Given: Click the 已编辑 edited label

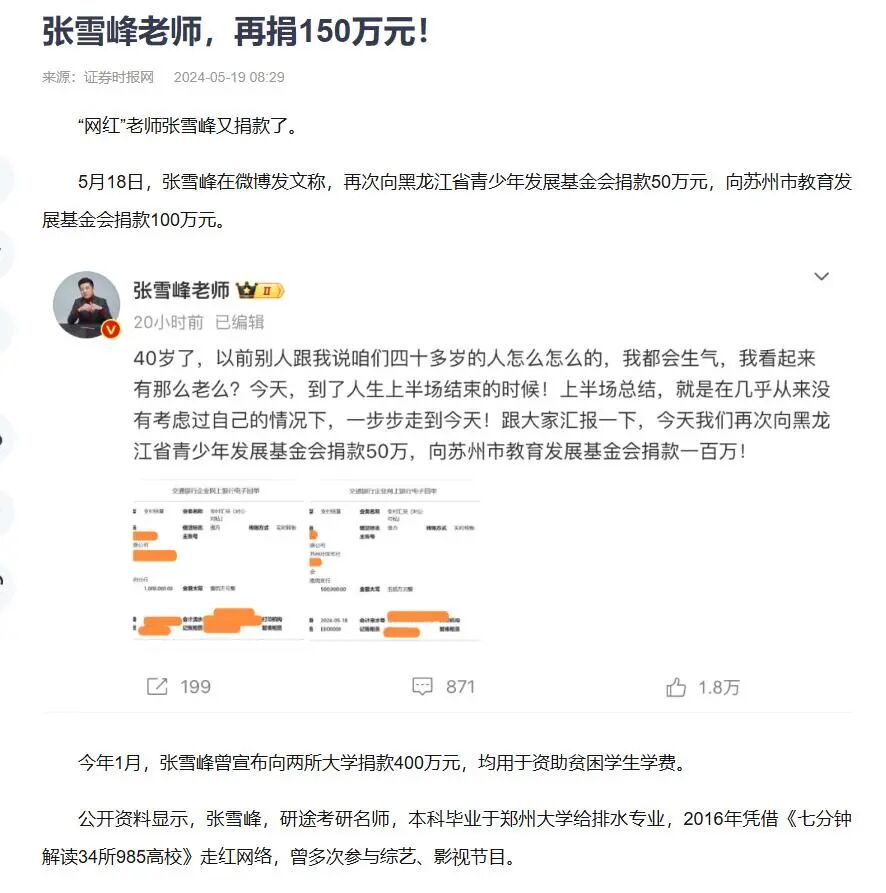Looking at the screenshot, I should click(240, 322).
